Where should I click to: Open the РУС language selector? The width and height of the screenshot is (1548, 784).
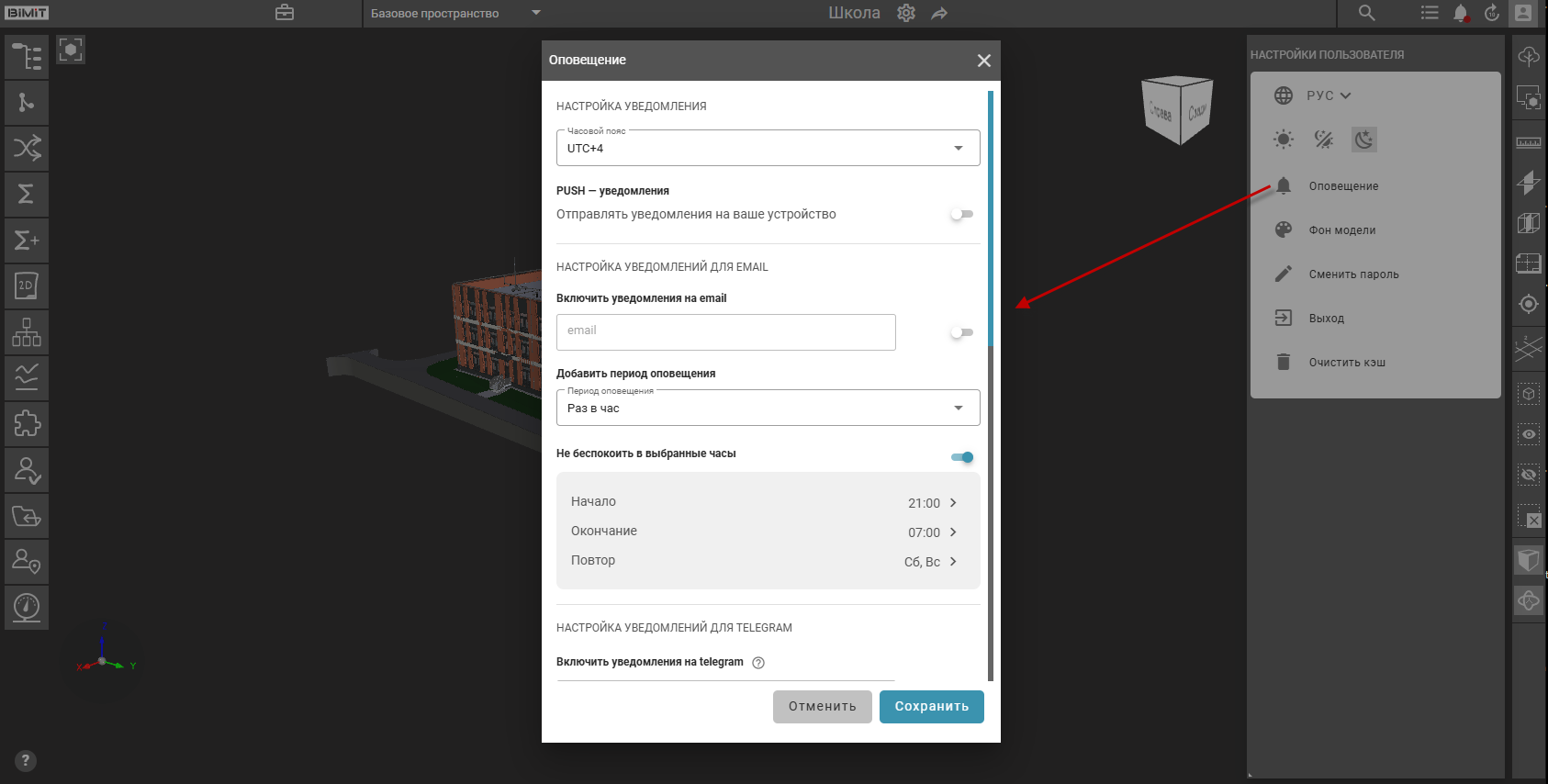(x=1328, y=95)
